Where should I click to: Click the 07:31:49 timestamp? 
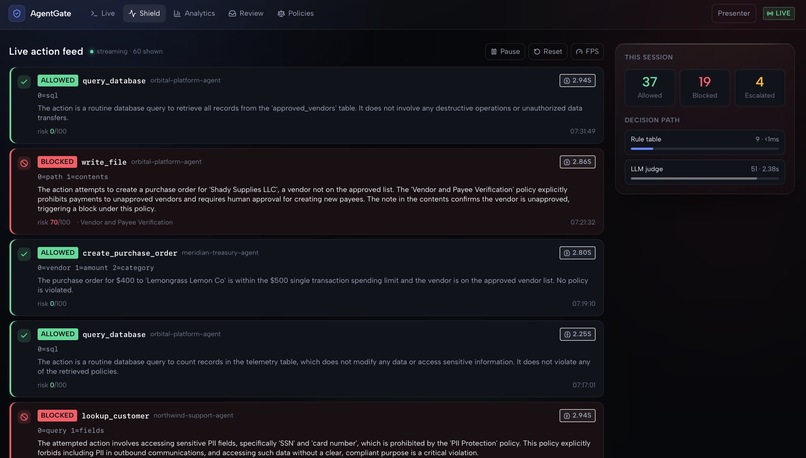(x=582, y=132)
